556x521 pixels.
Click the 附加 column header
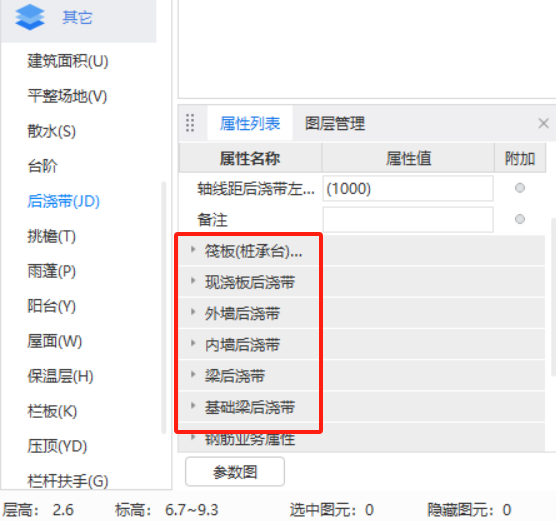pyautogui.click(x=520, y=158)
